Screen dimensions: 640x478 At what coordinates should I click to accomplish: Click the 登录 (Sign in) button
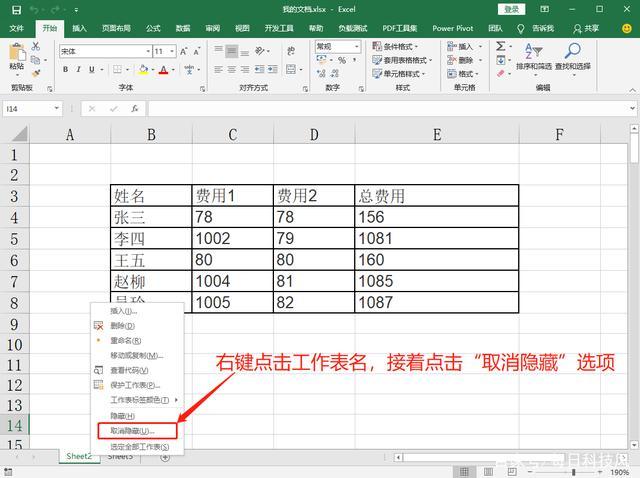[511, 9]
